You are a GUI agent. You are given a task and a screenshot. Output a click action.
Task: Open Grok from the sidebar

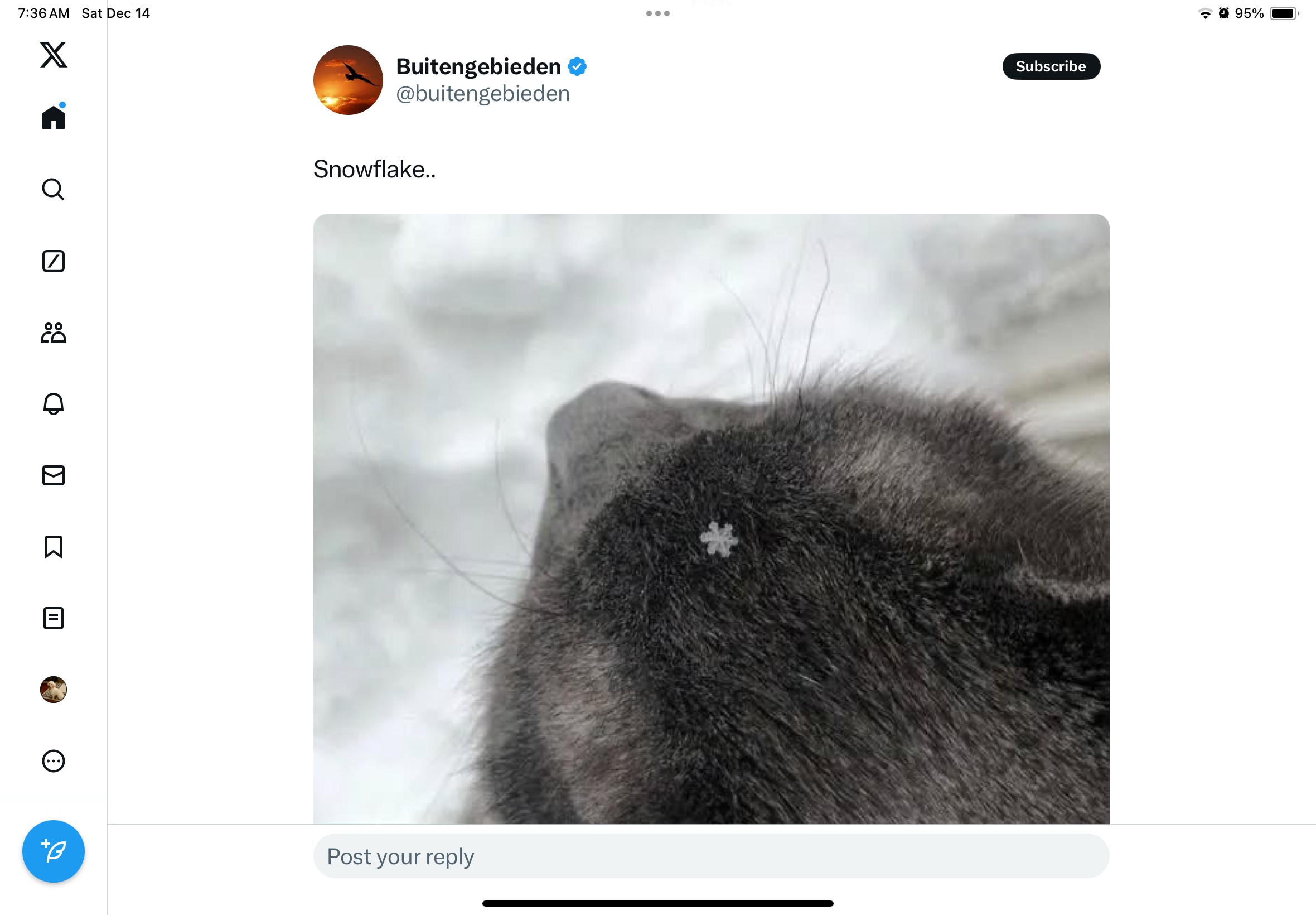[x=54, y=261]
